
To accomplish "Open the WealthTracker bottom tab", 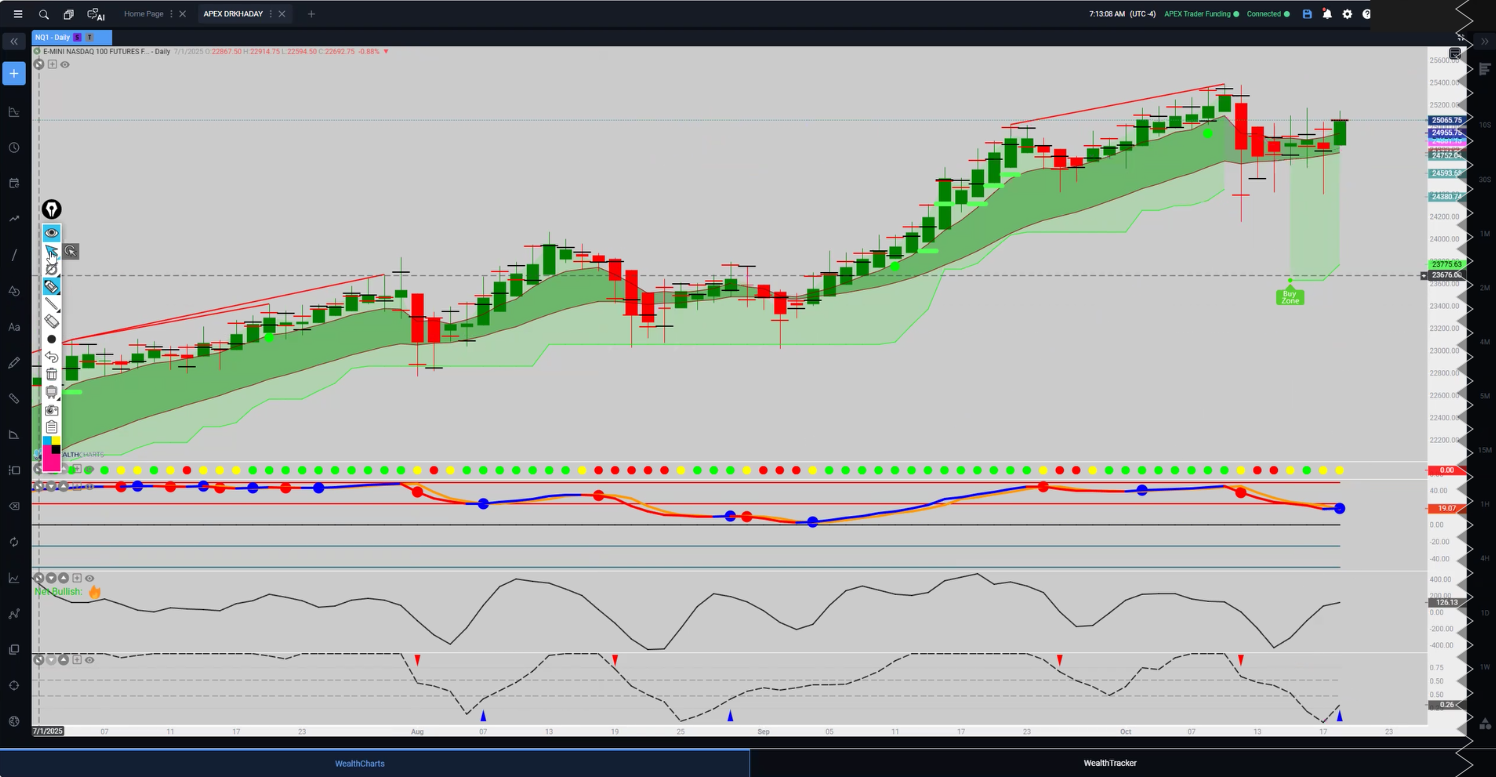I will [x=1110, y=763].
